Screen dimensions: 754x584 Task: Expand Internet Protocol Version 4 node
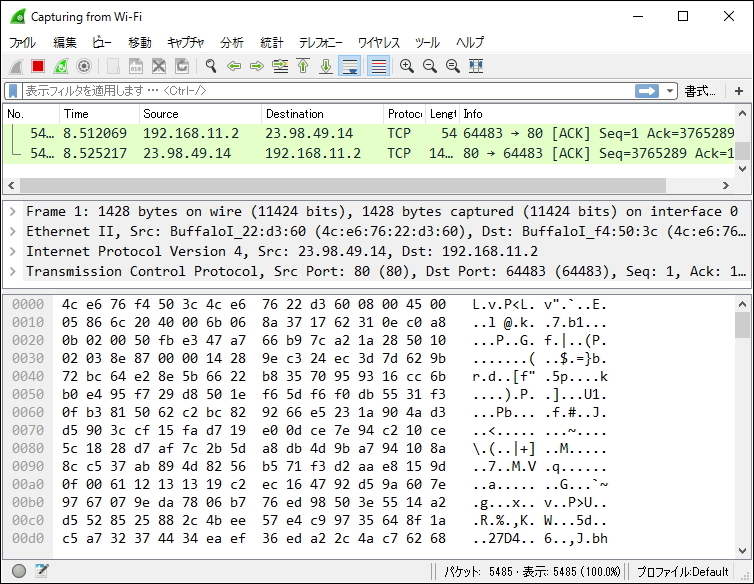click(x=13, y=252)
